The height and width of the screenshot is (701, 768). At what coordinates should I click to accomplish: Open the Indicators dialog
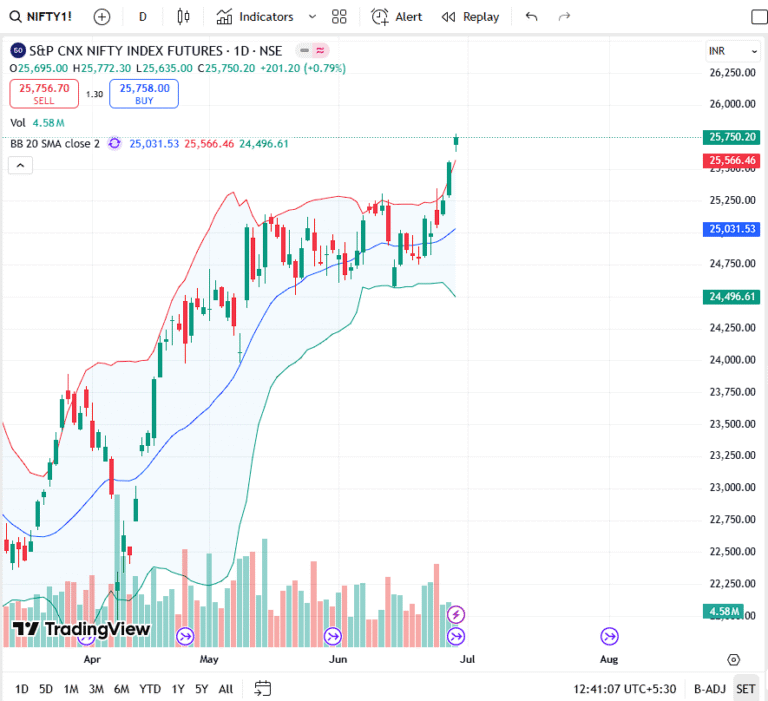coord(255,17)
